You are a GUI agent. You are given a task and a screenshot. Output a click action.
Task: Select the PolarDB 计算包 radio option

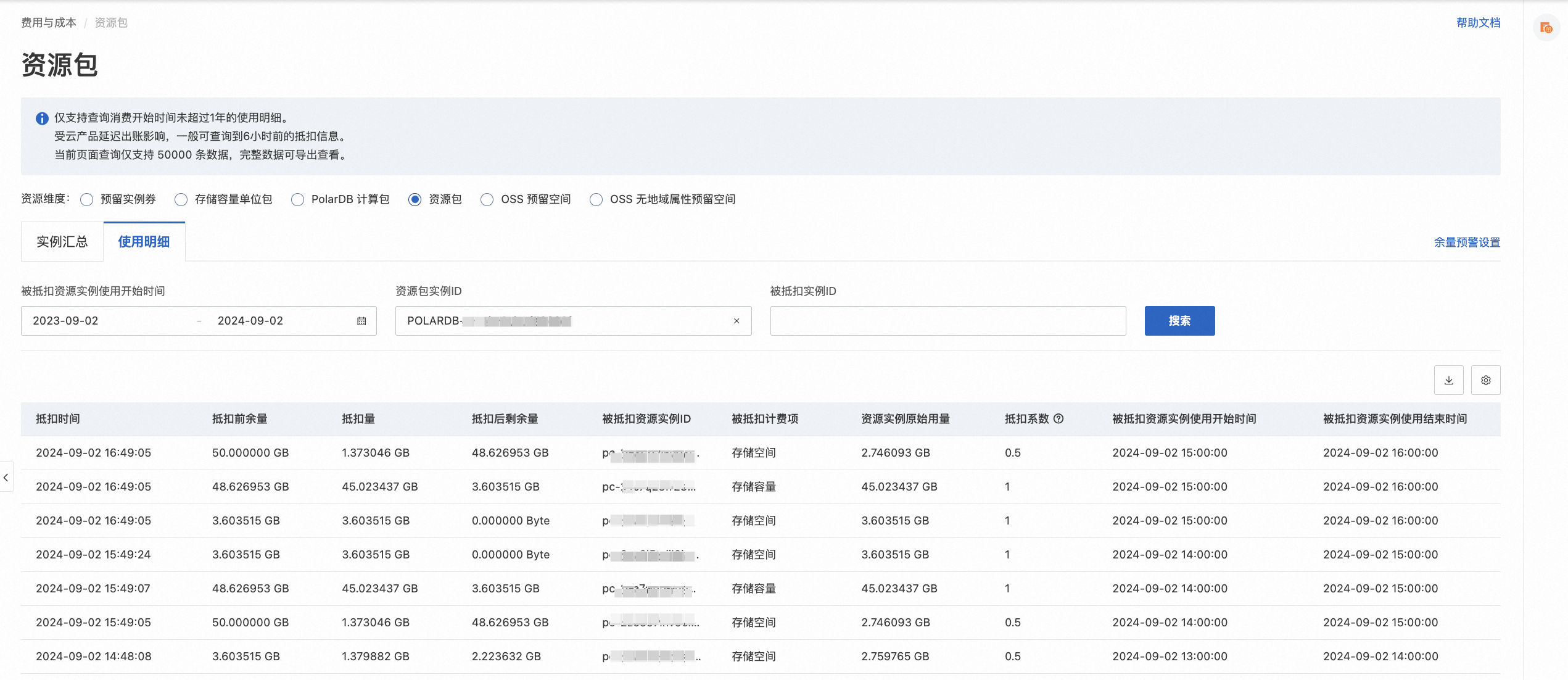(x=297, y=199)
